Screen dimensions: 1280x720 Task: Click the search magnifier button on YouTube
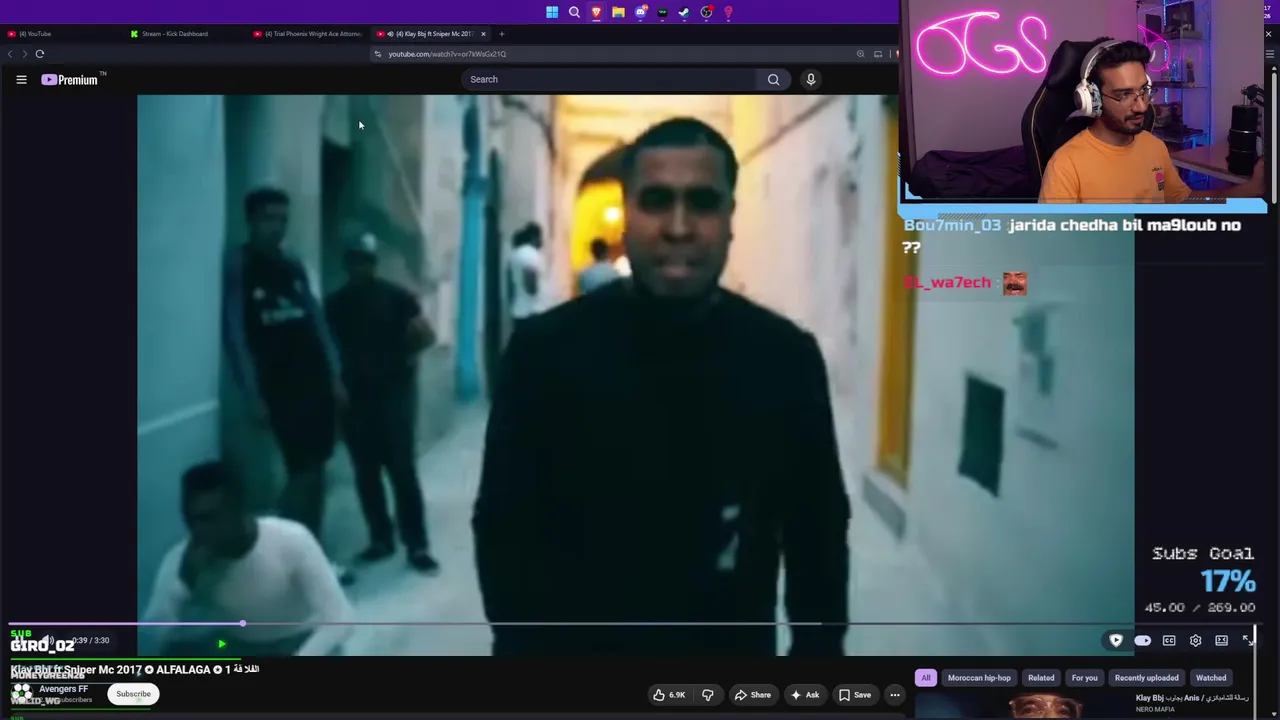point(773,80)
